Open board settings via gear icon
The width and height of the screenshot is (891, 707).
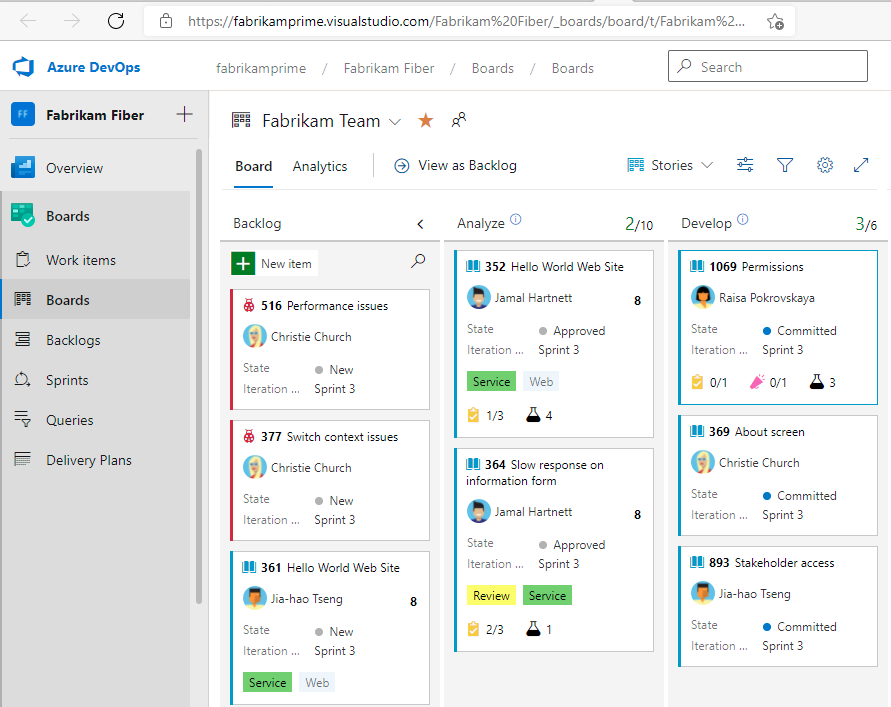tap(824, 165)
